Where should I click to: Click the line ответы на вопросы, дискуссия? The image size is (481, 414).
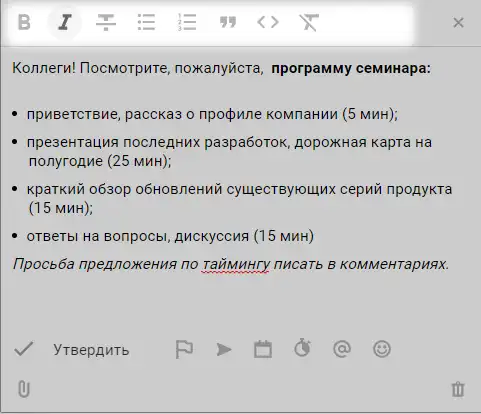coord(170,236)
